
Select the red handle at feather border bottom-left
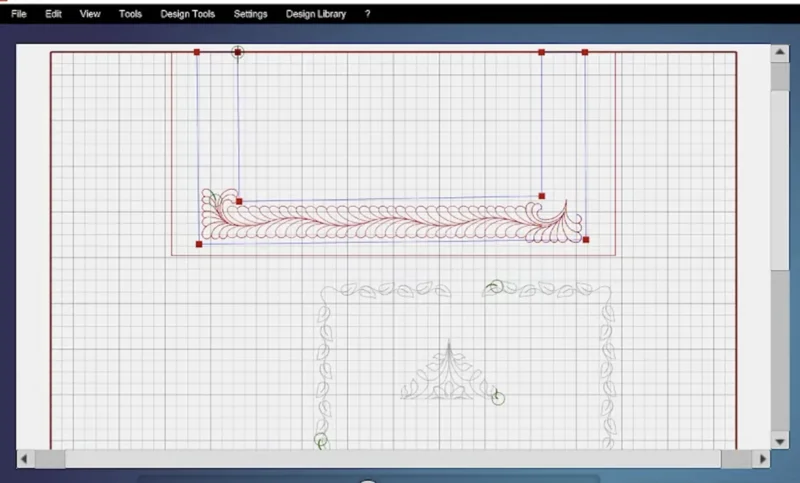[199, 244]
